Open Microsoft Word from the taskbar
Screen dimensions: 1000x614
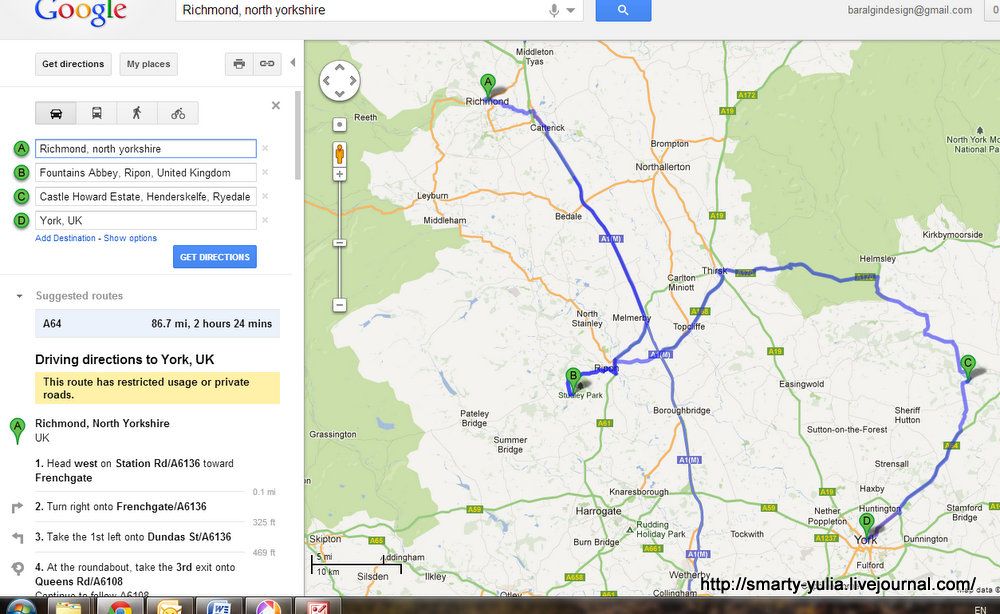point(219,607)
